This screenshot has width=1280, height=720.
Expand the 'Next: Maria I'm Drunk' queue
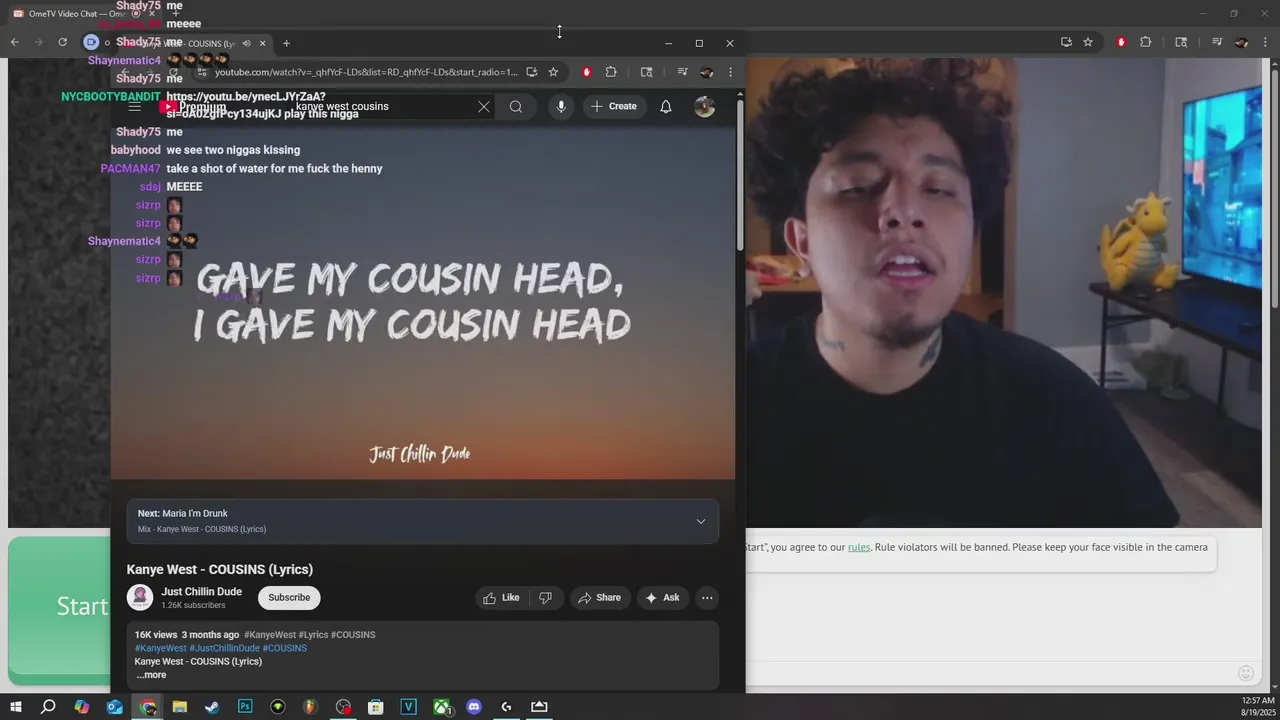coord(701,521)
